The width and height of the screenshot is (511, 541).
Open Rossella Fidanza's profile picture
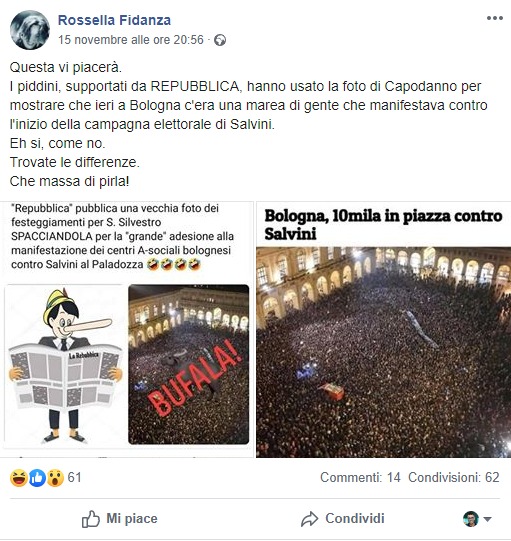(x=30, y=30)
